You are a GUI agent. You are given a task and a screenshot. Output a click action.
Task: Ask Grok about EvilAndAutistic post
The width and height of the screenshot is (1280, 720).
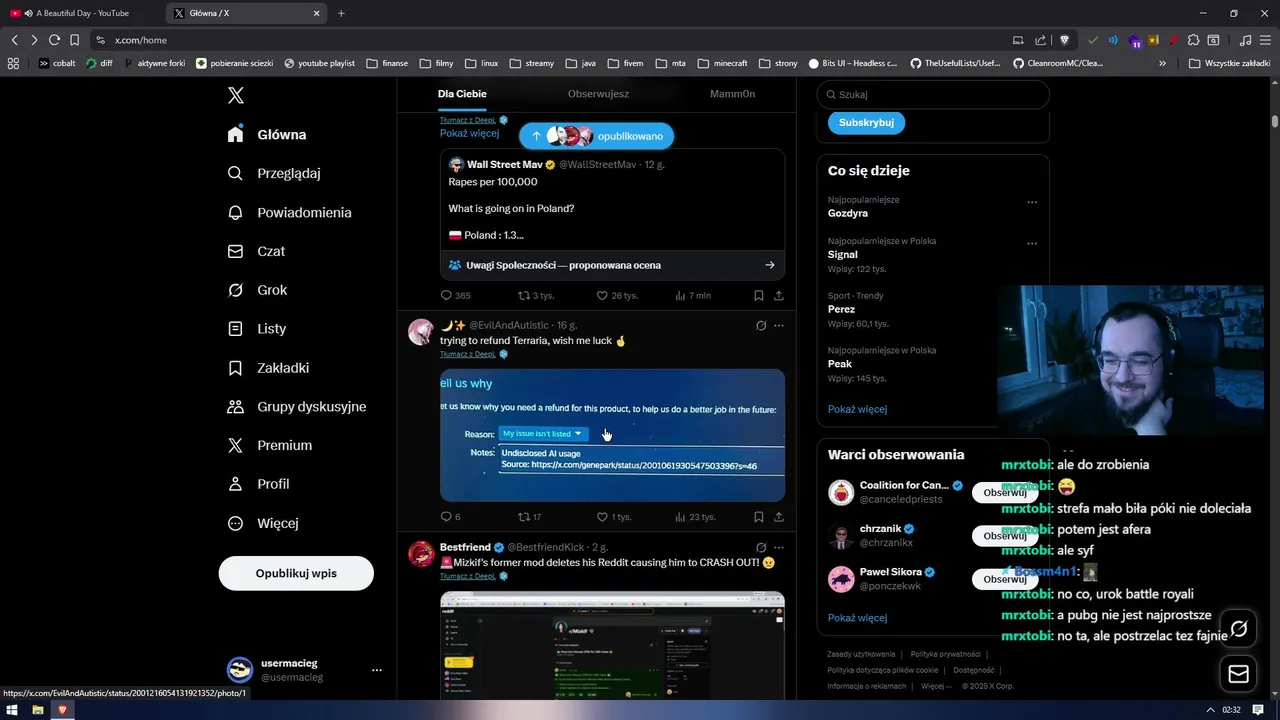tap(761, 325)
